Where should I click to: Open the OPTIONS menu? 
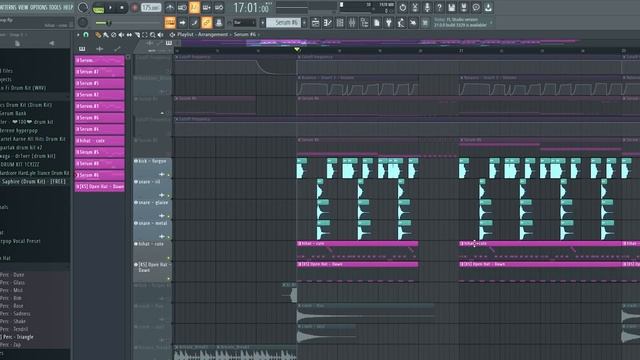click(38, 7)
